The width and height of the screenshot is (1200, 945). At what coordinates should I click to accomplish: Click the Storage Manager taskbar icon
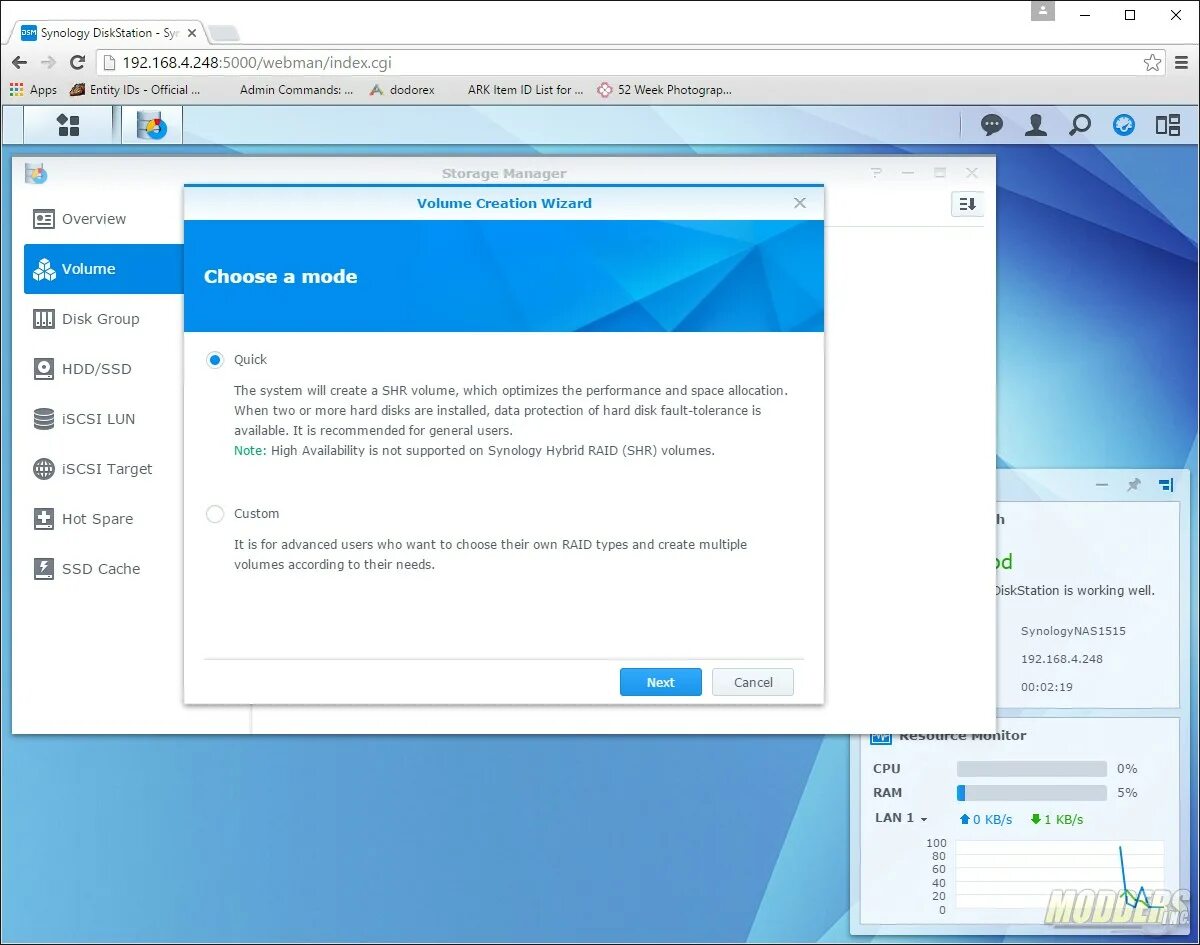point(152,125)
